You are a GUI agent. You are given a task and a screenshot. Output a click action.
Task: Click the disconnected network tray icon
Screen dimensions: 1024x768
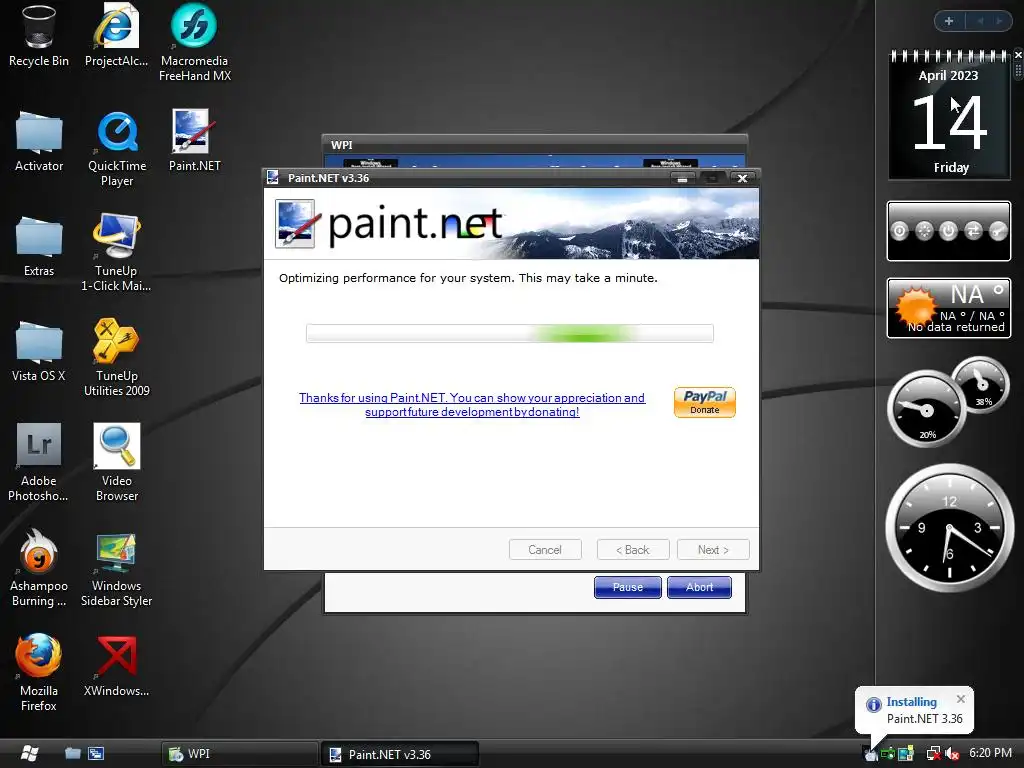[933, 754]
